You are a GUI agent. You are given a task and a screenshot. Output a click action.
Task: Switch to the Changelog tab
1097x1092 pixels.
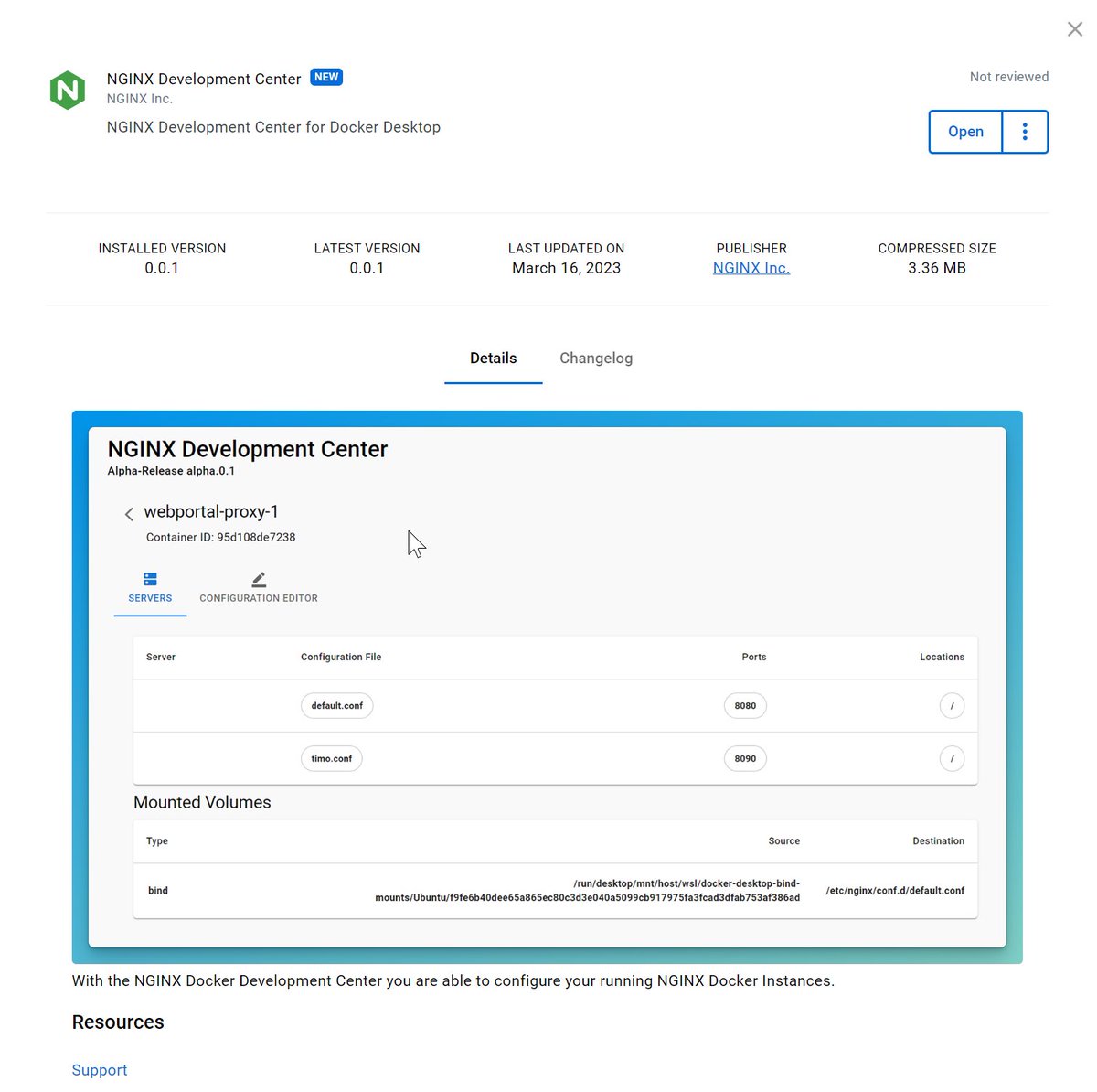tap(596, 358)
